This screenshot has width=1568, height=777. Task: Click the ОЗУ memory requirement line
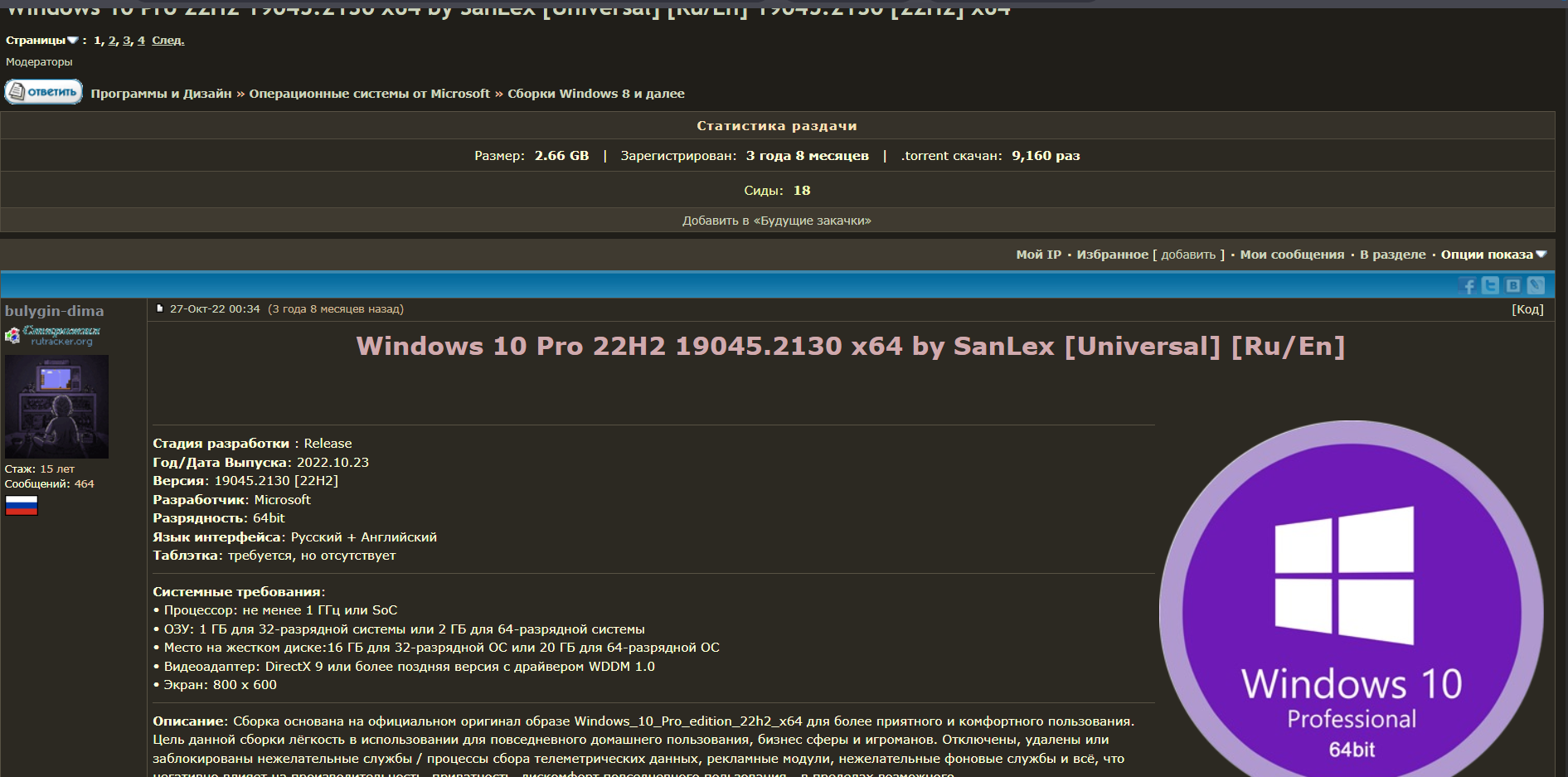[x=399, y=629]
